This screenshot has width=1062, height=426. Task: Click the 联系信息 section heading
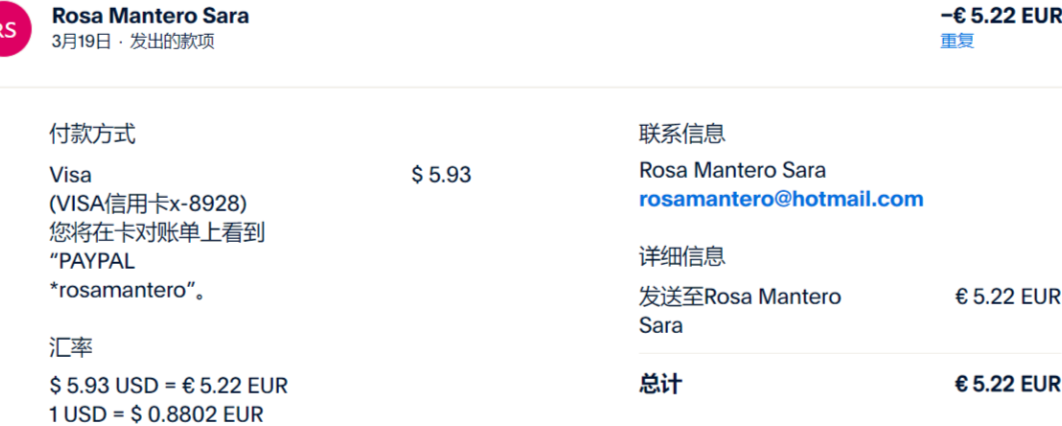682,133
